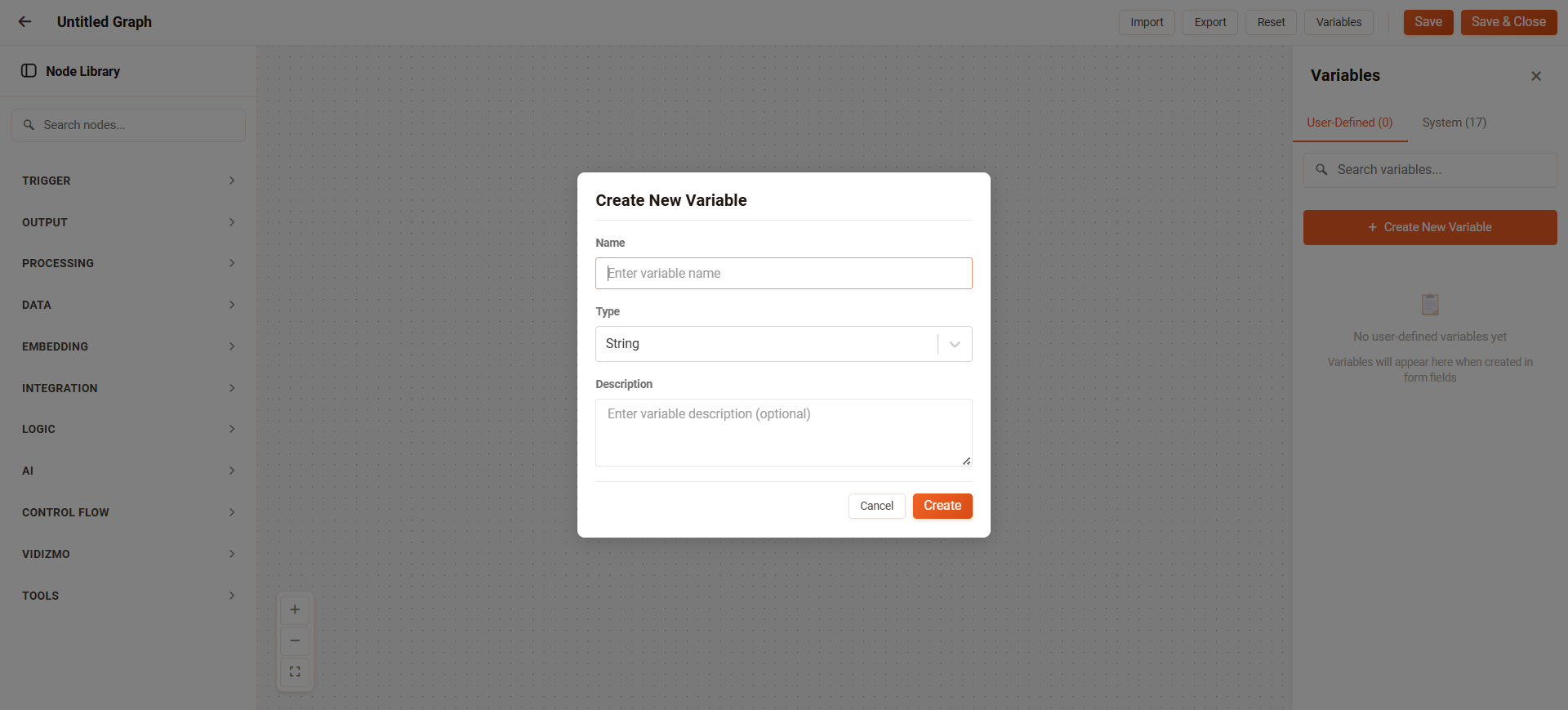Click the back arrow next to Untitled Graph
The width and height of the screenshot is (1568, 710).
tap(25, 22)
